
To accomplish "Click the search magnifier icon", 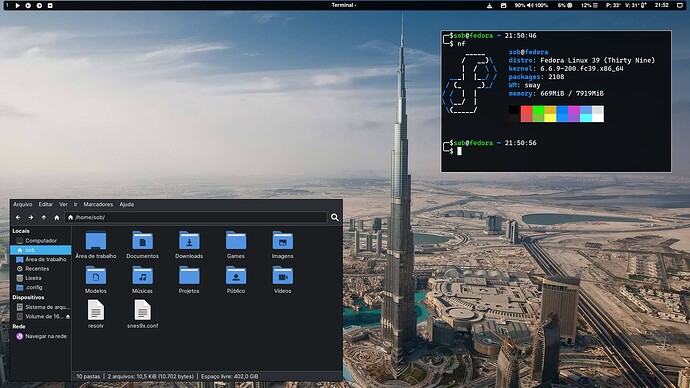I will pyautogui.click(x=335, y=217).
